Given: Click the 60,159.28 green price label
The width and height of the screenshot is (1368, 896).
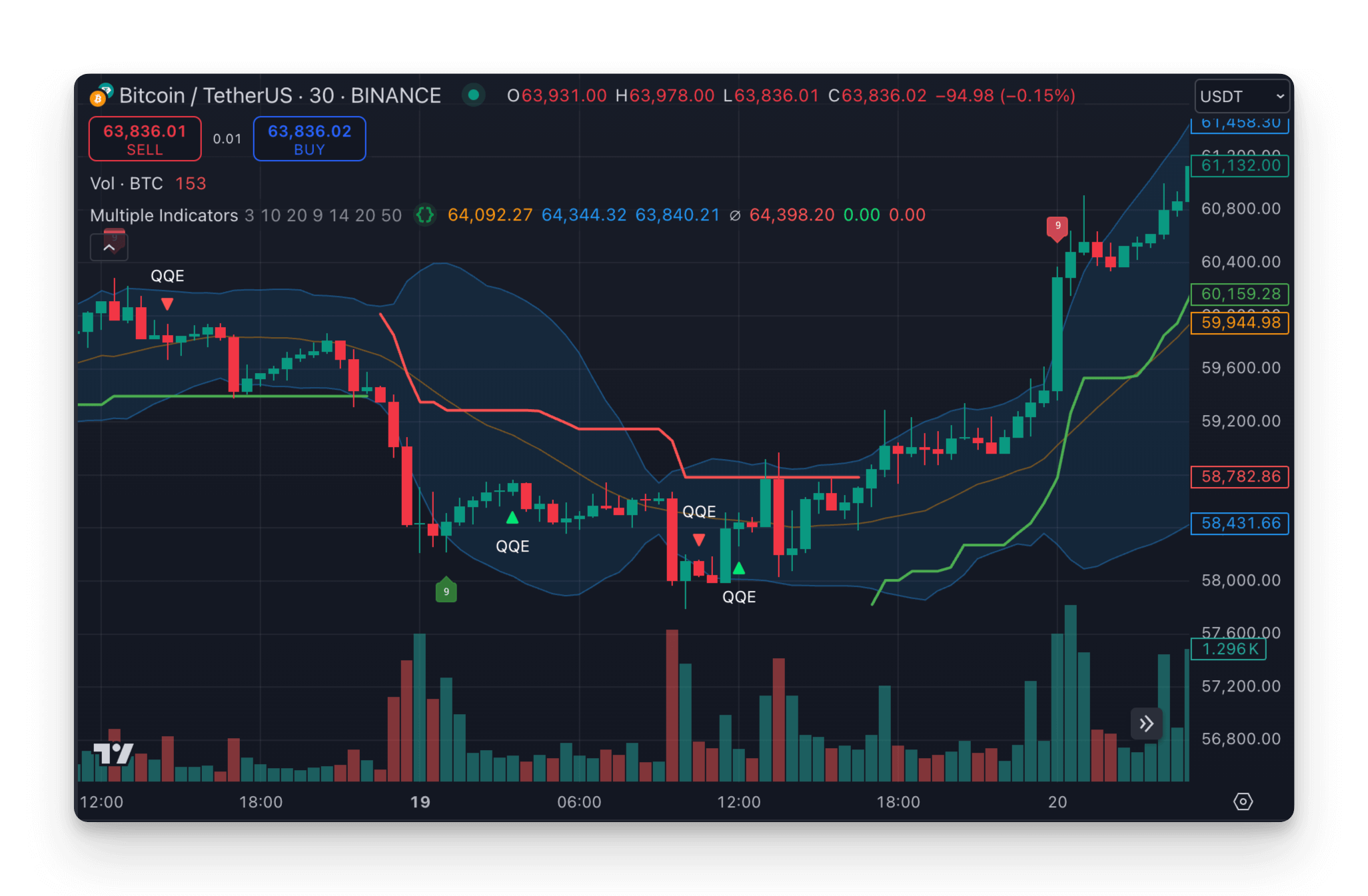Looking at the screenshot, I should coord(1240,294).
